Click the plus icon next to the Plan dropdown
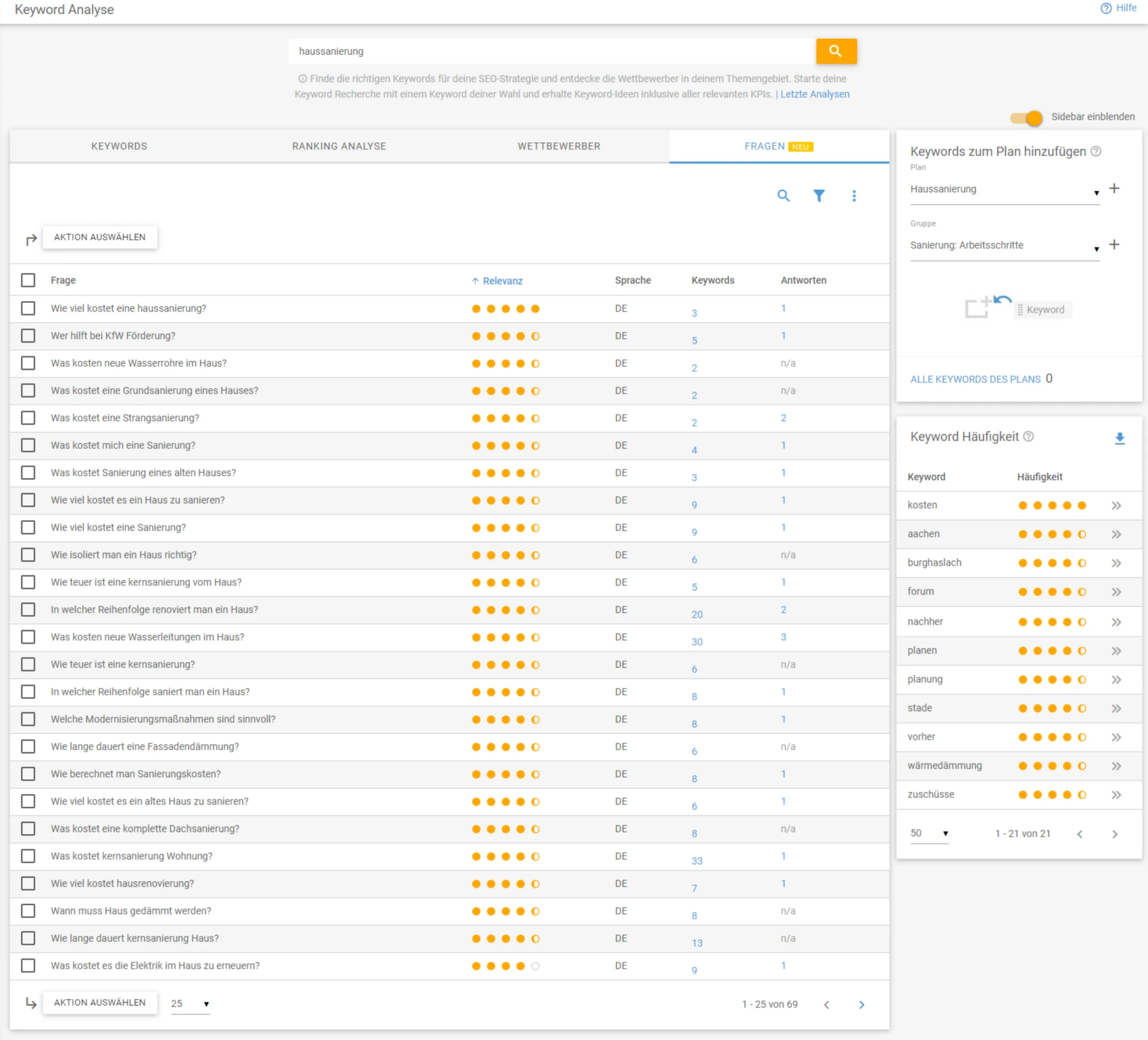 pyautogui.click(x=1114, y=188)
